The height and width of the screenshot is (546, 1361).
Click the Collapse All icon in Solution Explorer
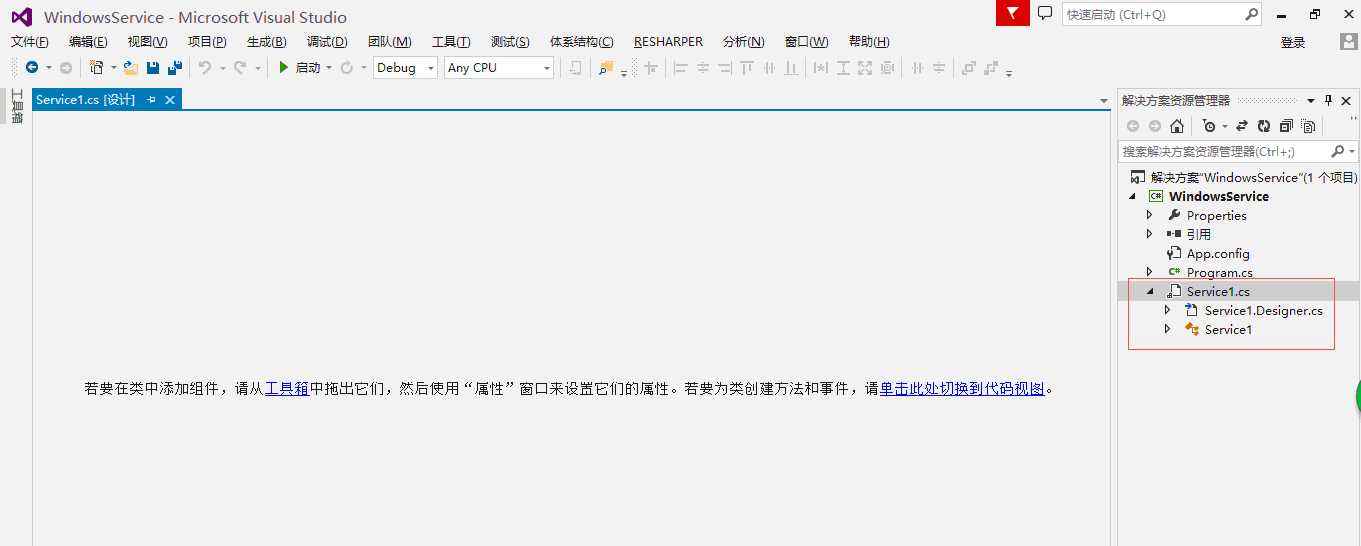tap(1286, 126)
